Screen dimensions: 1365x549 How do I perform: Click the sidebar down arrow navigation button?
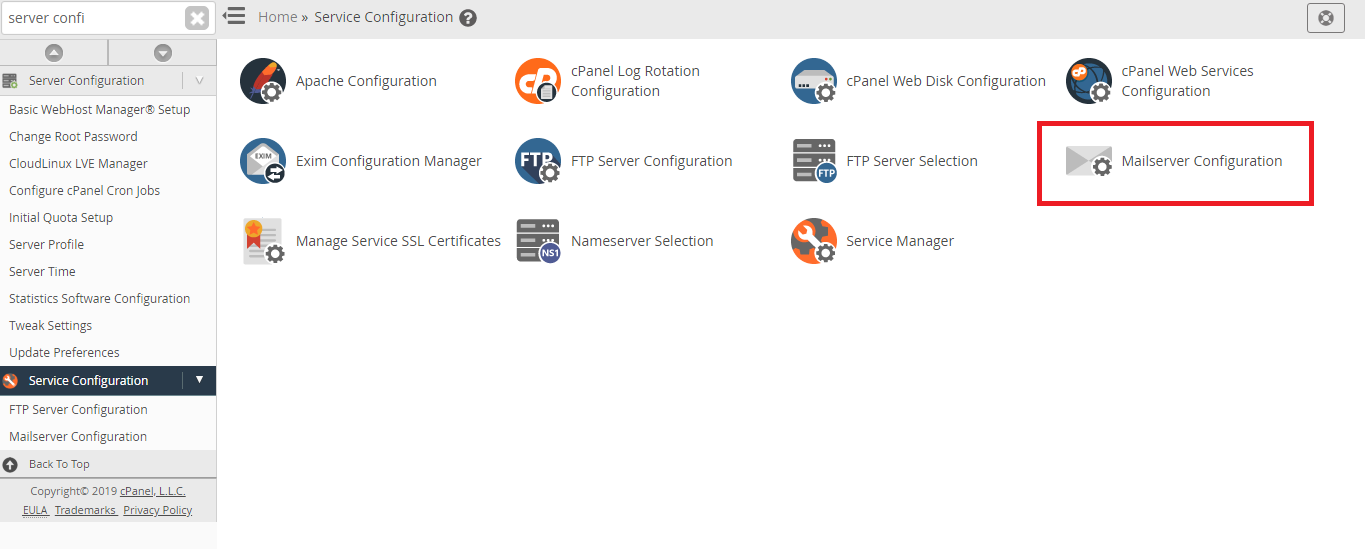coord(163,53)
